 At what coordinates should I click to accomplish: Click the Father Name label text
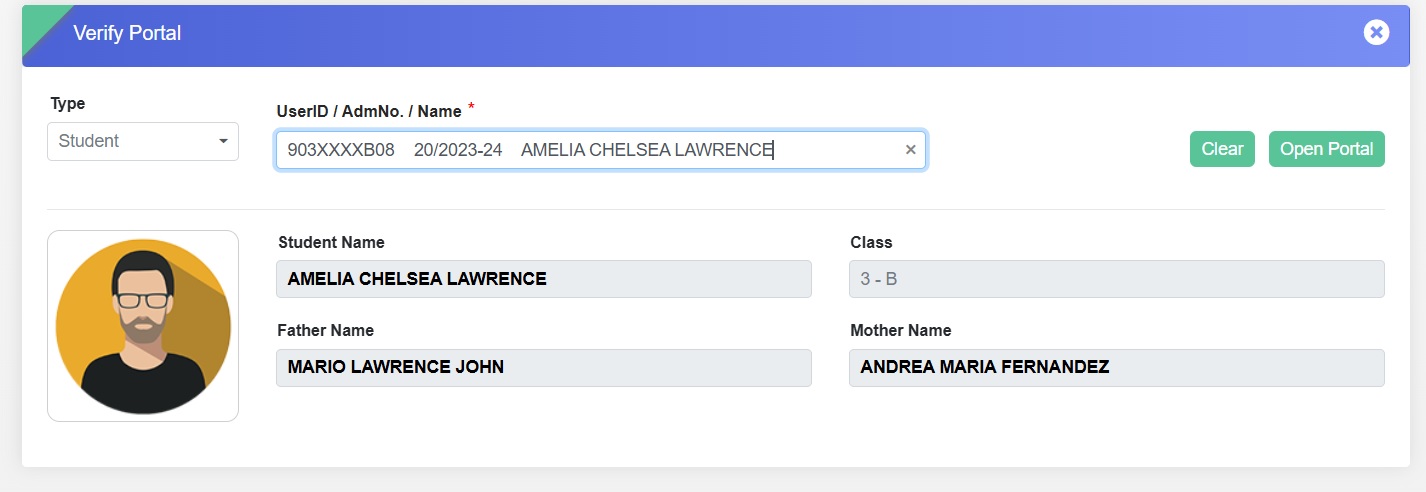point(326,330)
